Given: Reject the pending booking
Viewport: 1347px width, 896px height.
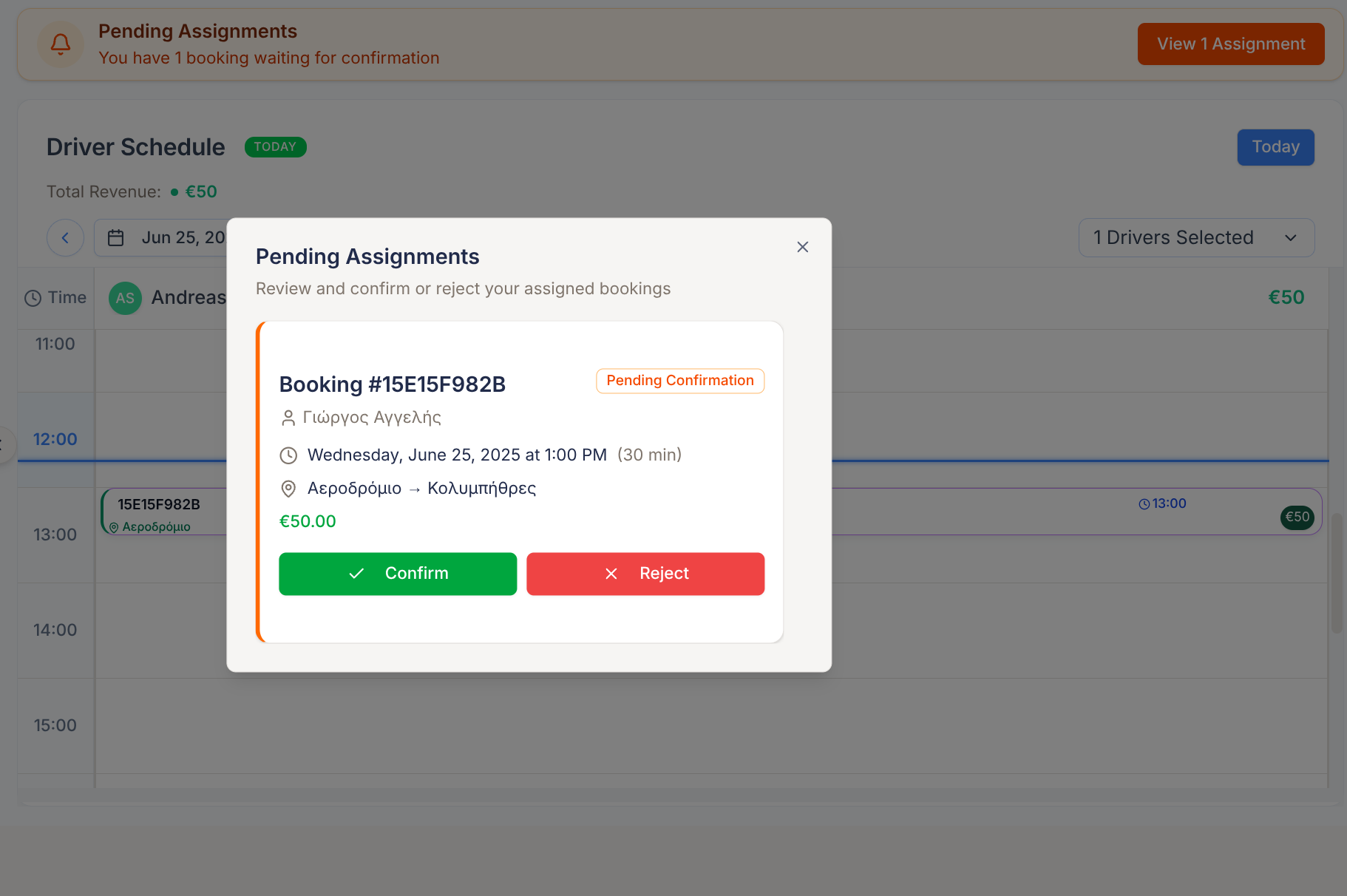Looking at the screenshot, I should click(x=645, y=574).
